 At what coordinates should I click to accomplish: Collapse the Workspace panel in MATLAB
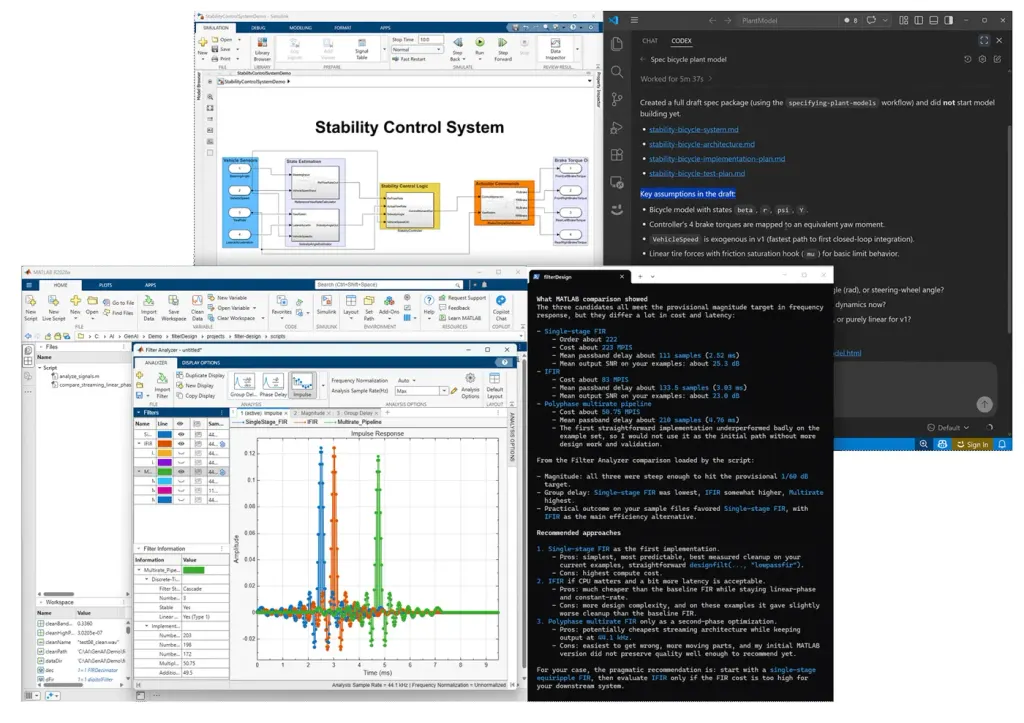pyautogui.click(x=42, y=602)
